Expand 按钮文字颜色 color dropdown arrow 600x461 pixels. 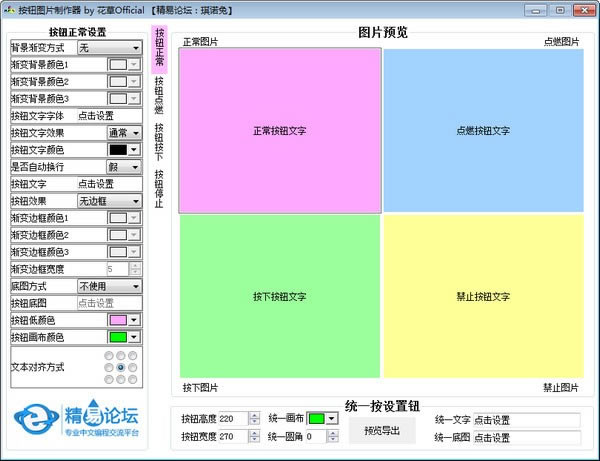pyautogui.click(x=134, y=150)
